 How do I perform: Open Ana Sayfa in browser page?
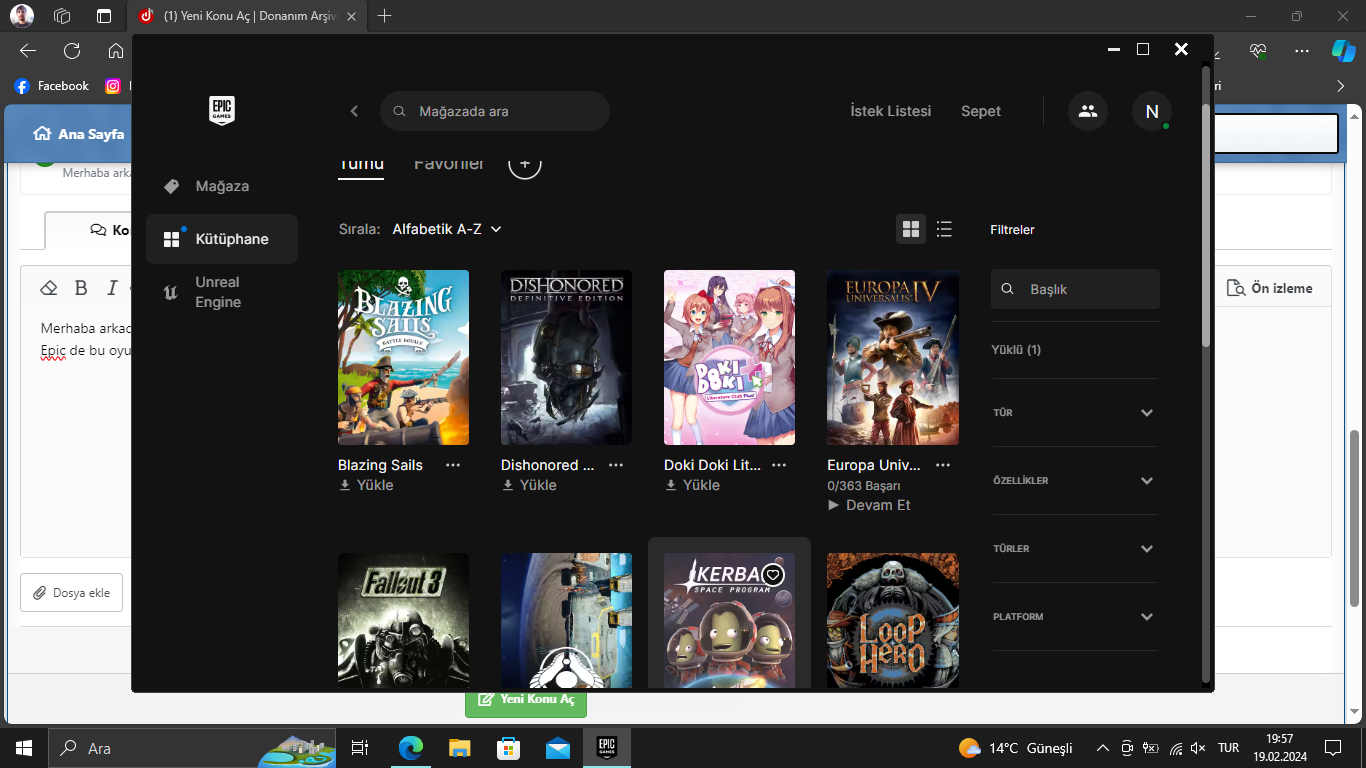coord(79,134)
